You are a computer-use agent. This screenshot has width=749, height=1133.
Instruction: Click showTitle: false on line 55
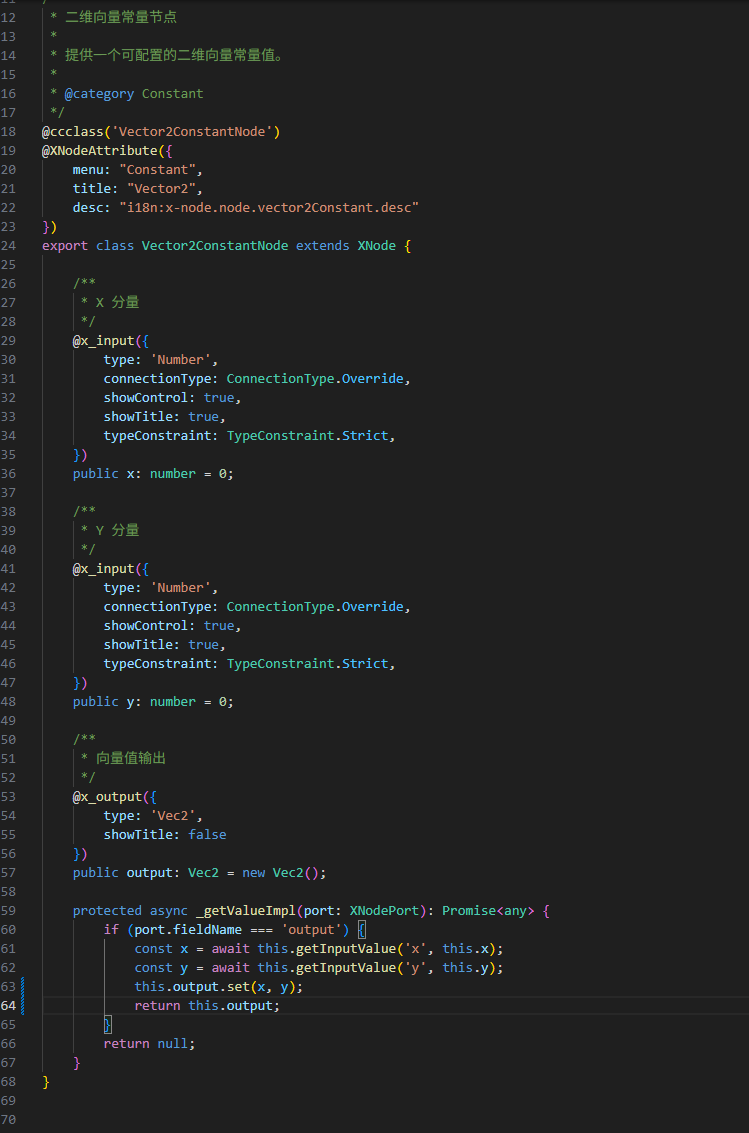pos(165,835)
